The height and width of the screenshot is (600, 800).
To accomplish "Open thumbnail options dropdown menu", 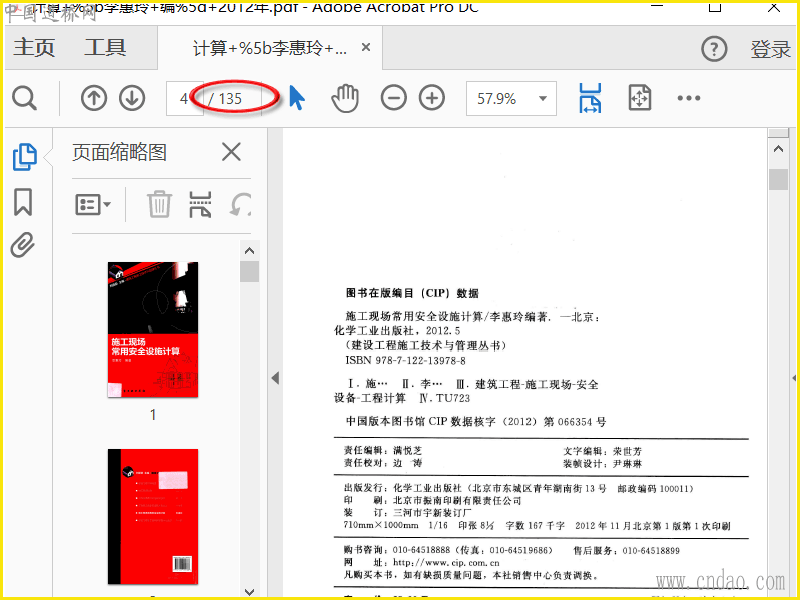I will tap(93, 205).
